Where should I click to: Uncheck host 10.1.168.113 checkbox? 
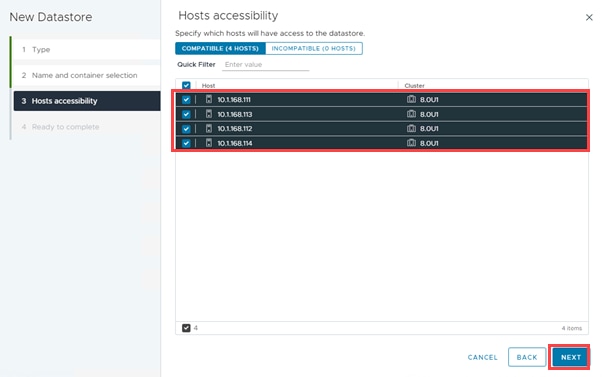tap(186, 114)
